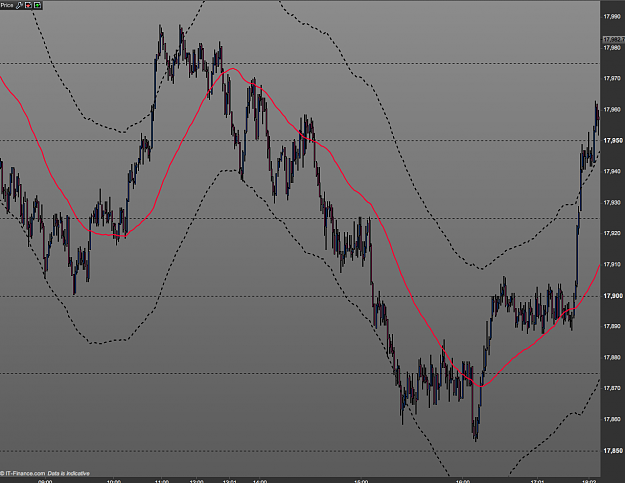Click the 15:00 time axis label
The image size is (625, 483).
[x=361, y=481]
